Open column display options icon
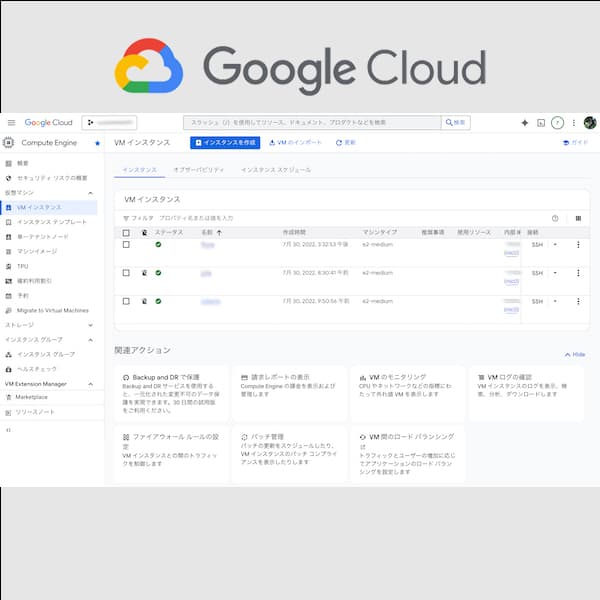 click(577, 218)
